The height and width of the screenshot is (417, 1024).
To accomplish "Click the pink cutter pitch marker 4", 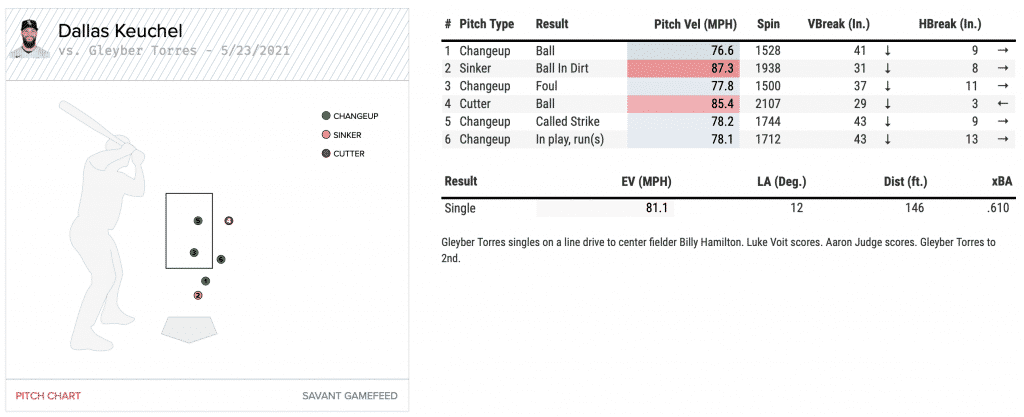I will 229,220.
